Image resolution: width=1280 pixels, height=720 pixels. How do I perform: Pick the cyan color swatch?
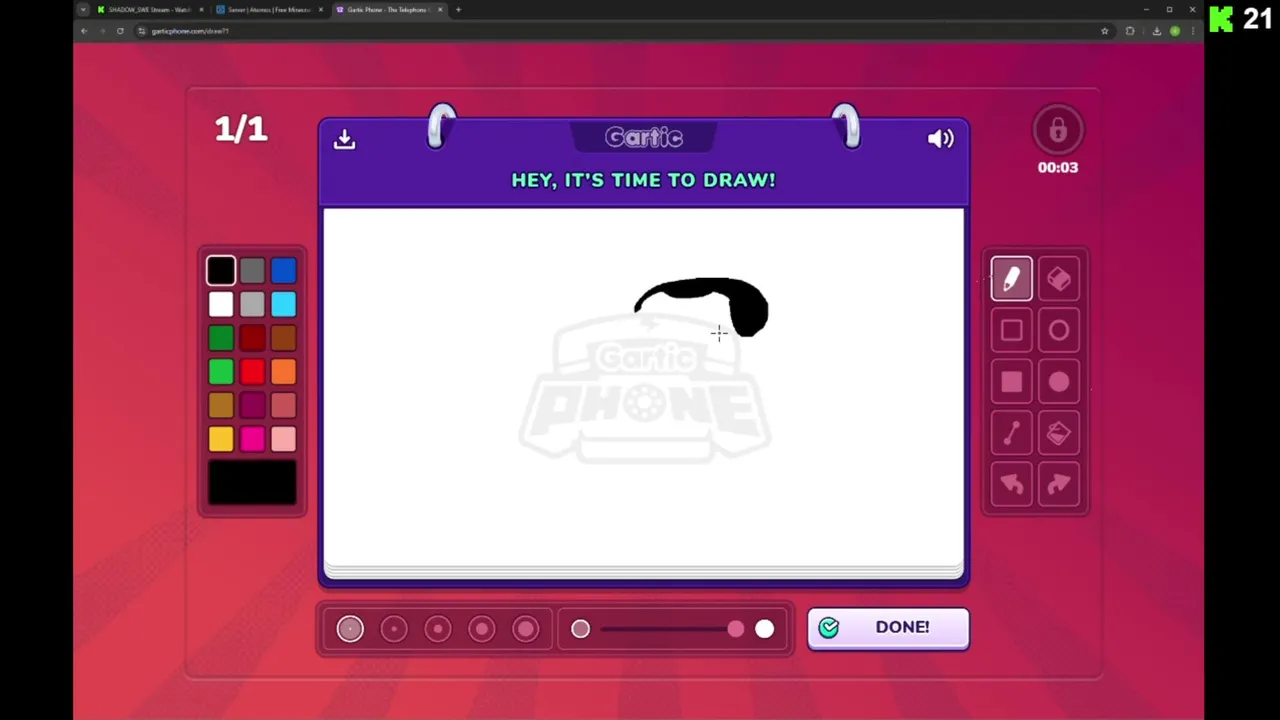coord(283,304)
